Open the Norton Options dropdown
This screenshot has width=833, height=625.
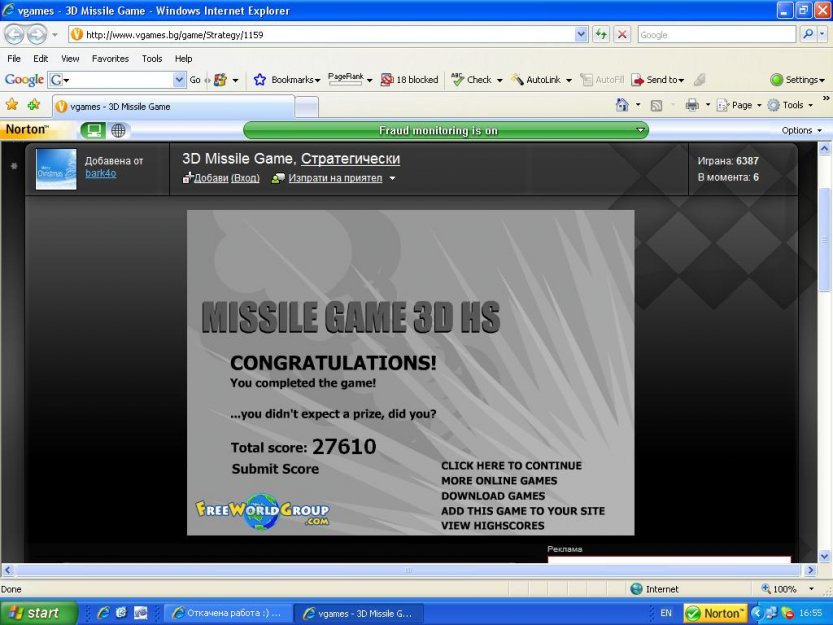(x=801, y=130)
